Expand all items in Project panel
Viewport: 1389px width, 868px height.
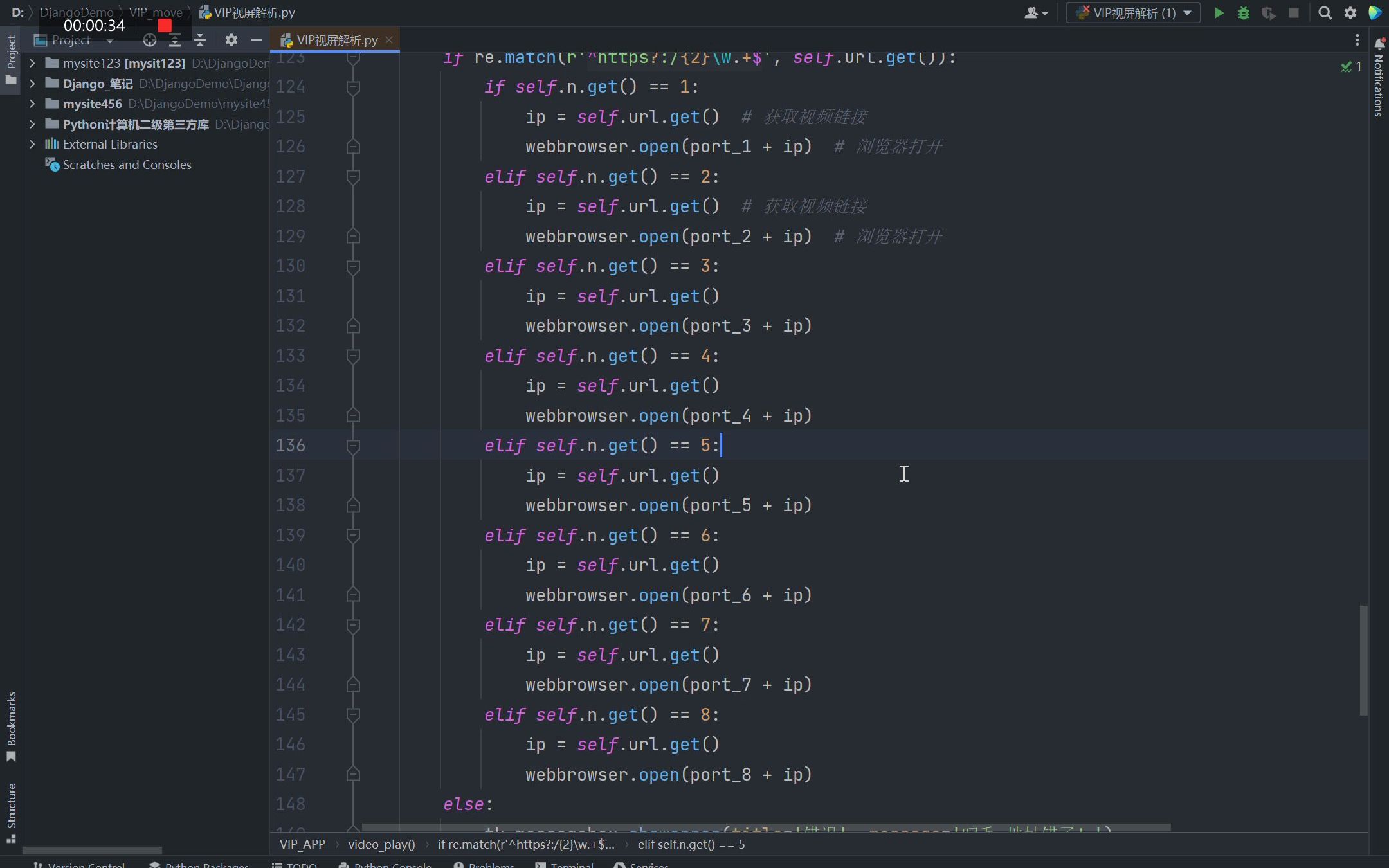click(x=175, y=40)
